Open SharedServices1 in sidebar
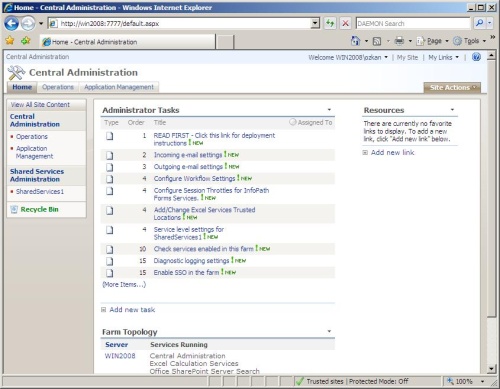 (x=40, y=192)
